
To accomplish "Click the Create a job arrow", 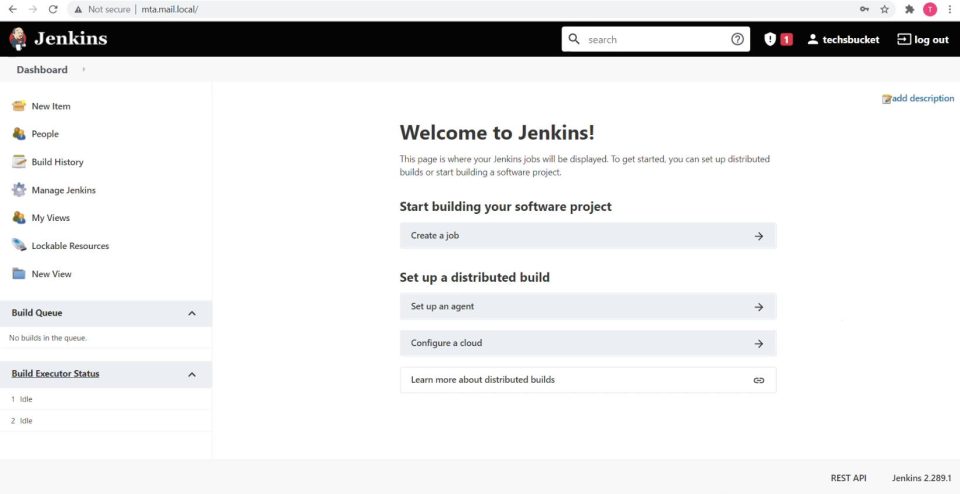I will (x=759, y=236).
